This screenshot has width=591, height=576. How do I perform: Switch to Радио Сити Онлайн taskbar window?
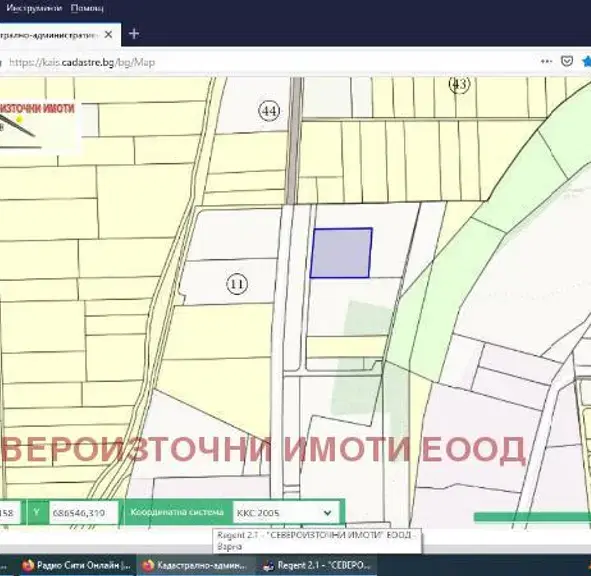(77, 565)
